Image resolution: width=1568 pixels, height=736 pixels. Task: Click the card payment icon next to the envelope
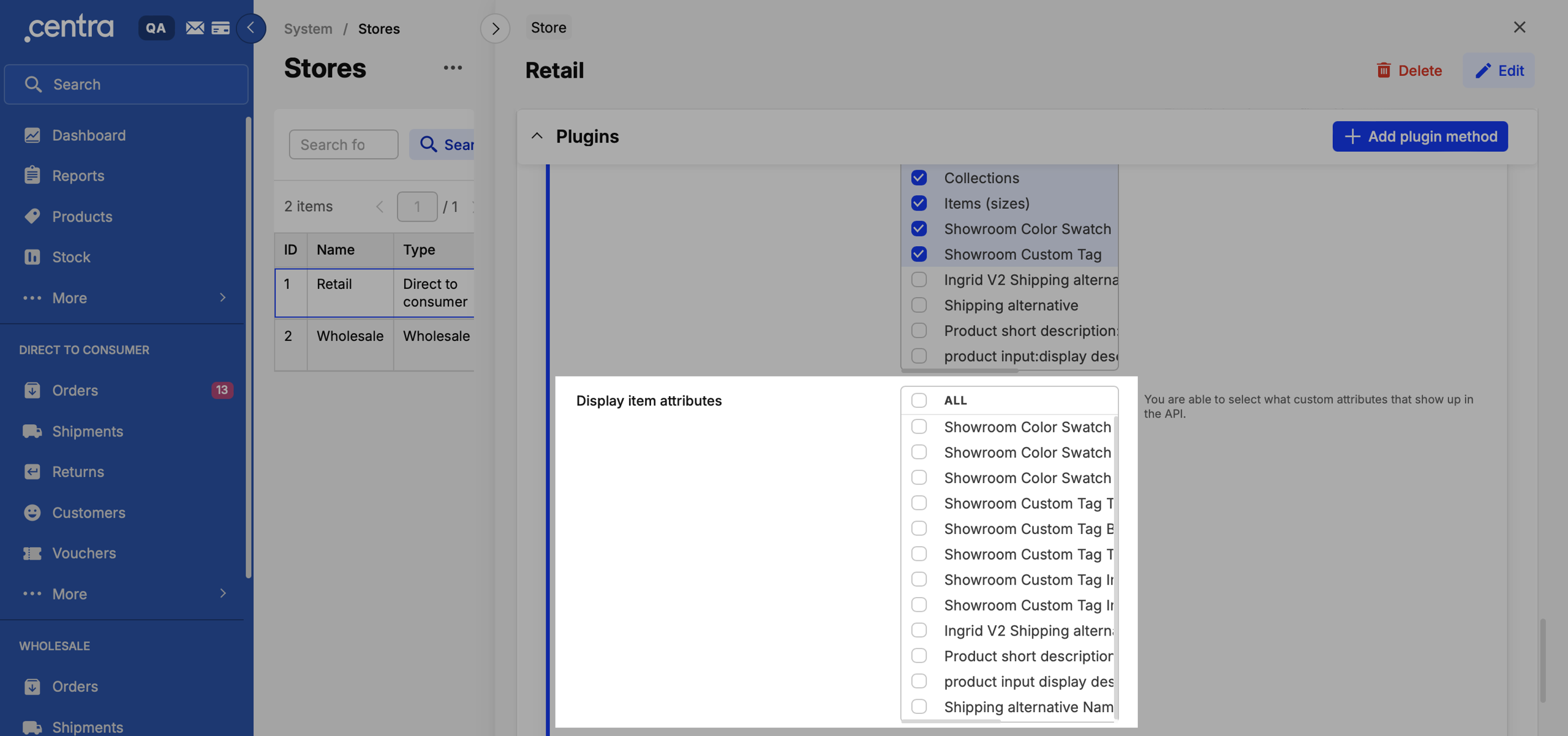click(x=221, y=28)
